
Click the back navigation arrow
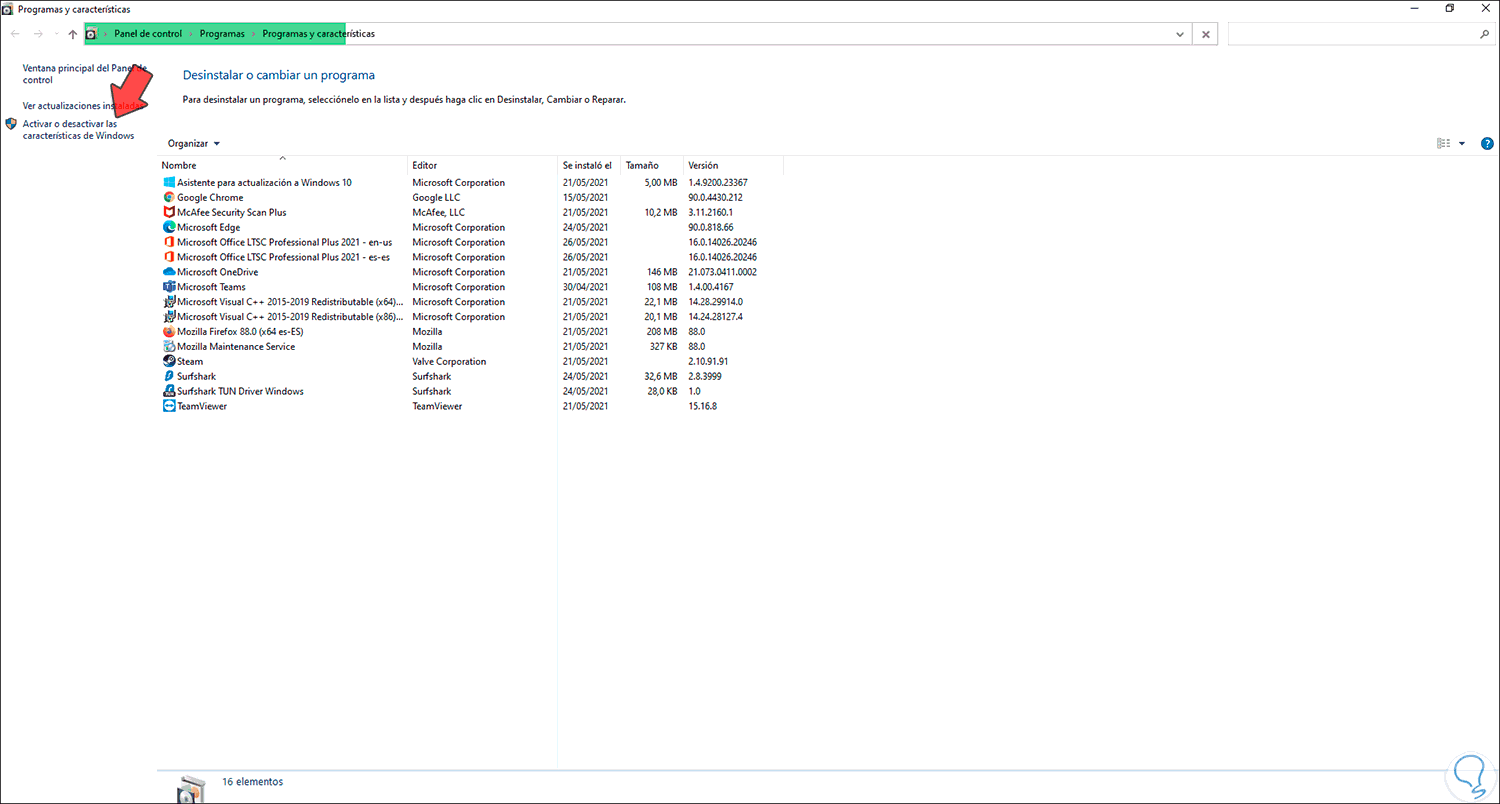click(14, 34)
